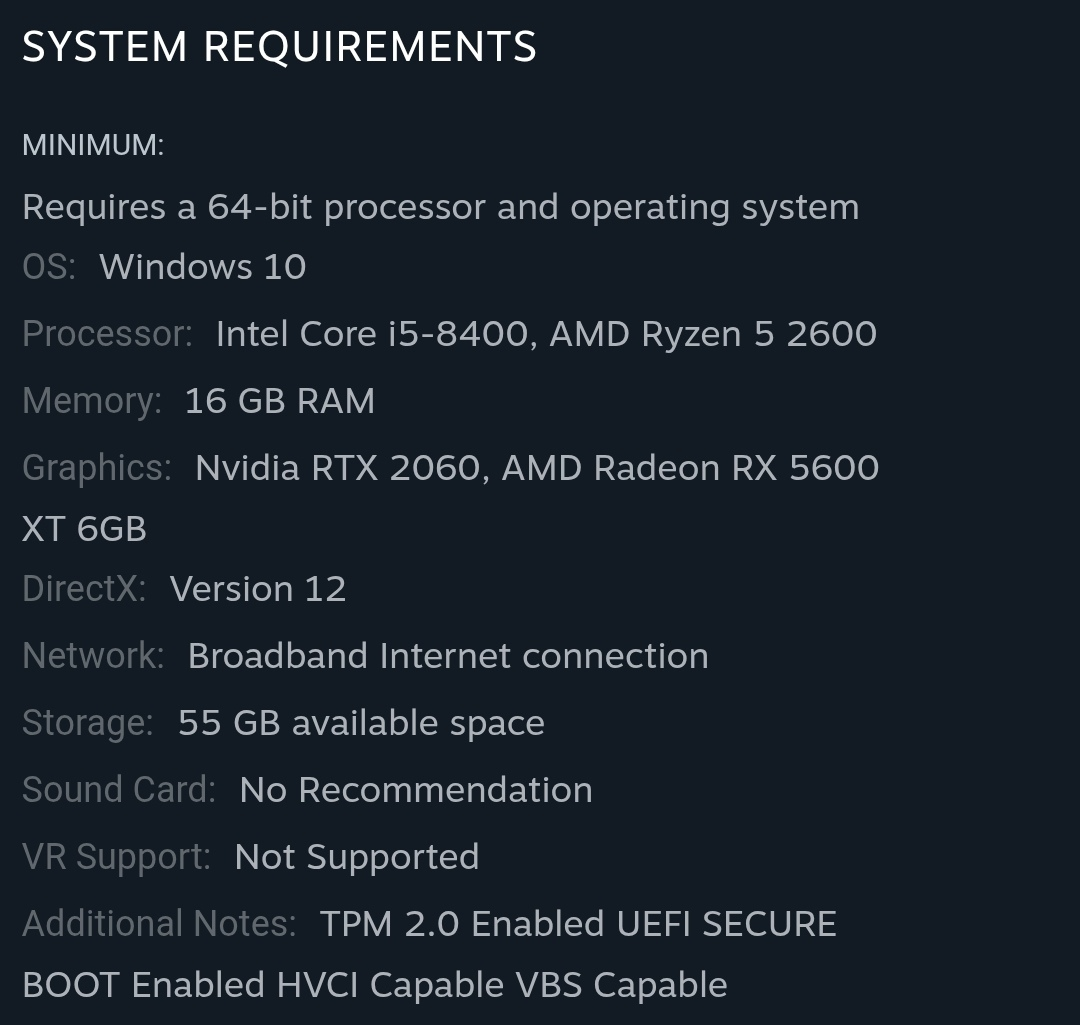1080x1025 pixels.
Task: Select the Windows 10 text
Action: coord(203,267)
